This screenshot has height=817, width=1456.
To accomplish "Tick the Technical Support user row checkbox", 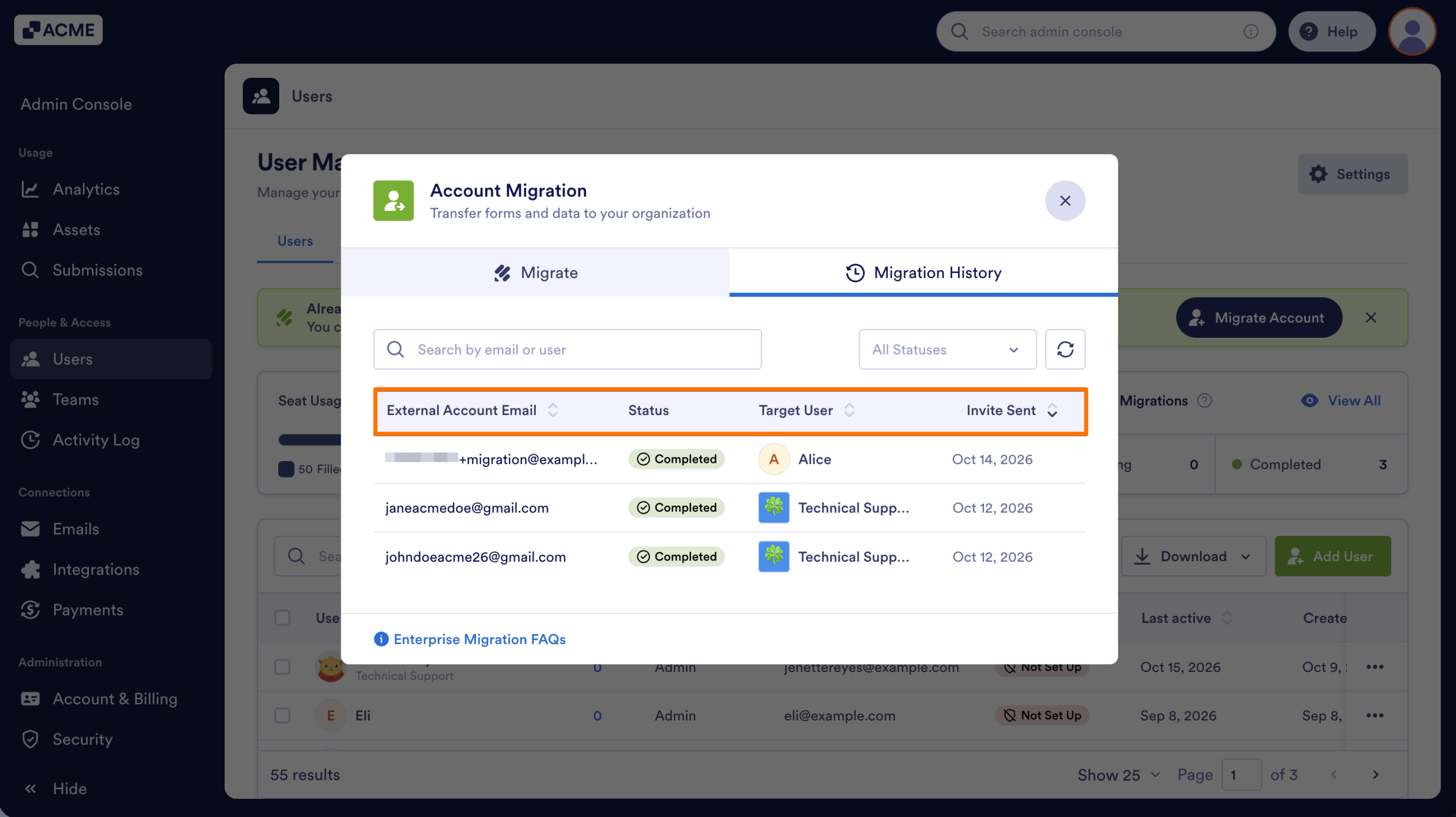I will pos(282,667).
